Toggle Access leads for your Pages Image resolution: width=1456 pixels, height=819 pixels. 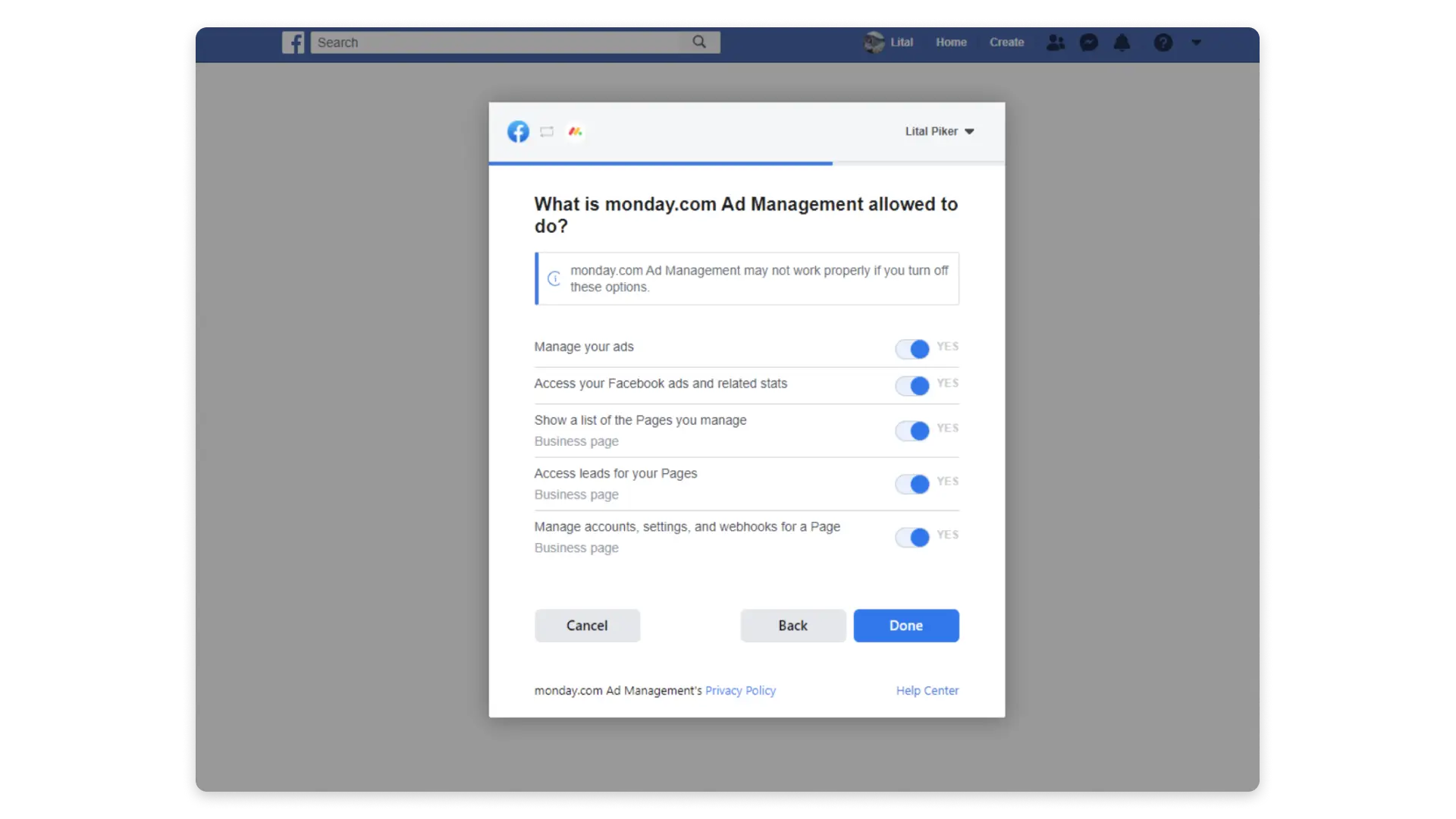[x=912, y=484]
